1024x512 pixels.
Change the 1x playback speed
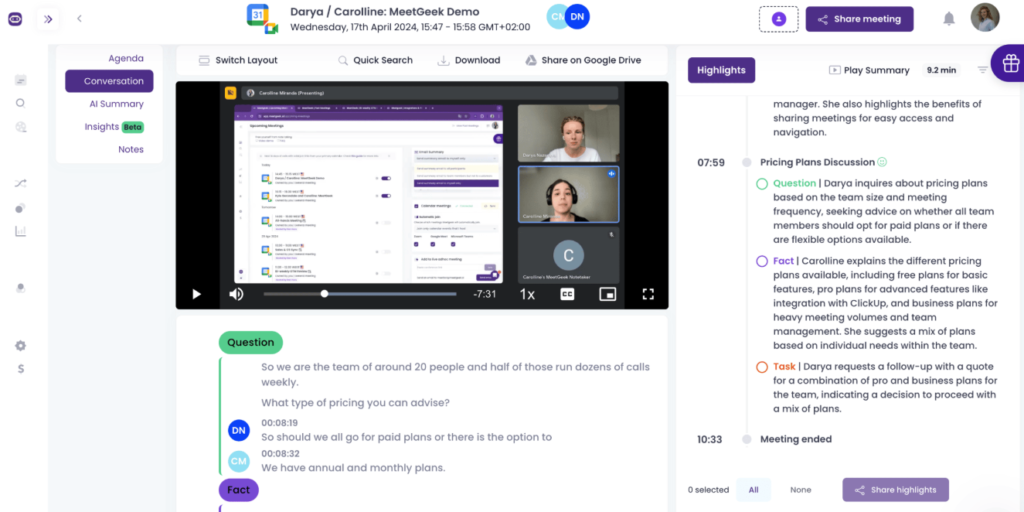click(x=527, y=294)
